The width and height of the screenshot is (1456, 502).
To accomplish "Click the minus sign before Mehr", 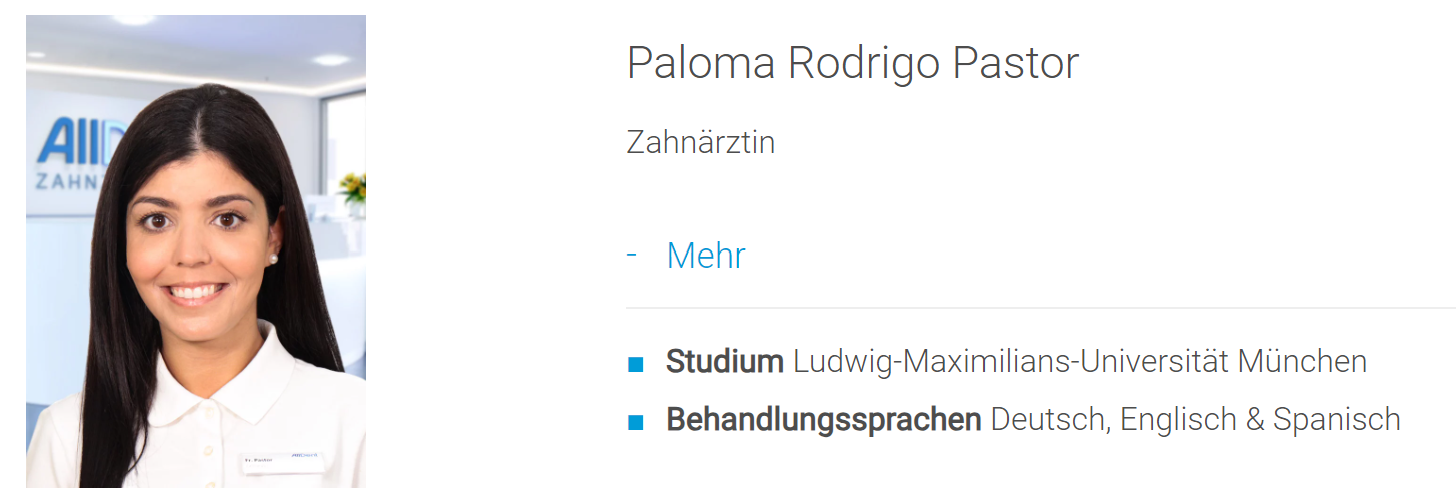I will coord(632,255).
